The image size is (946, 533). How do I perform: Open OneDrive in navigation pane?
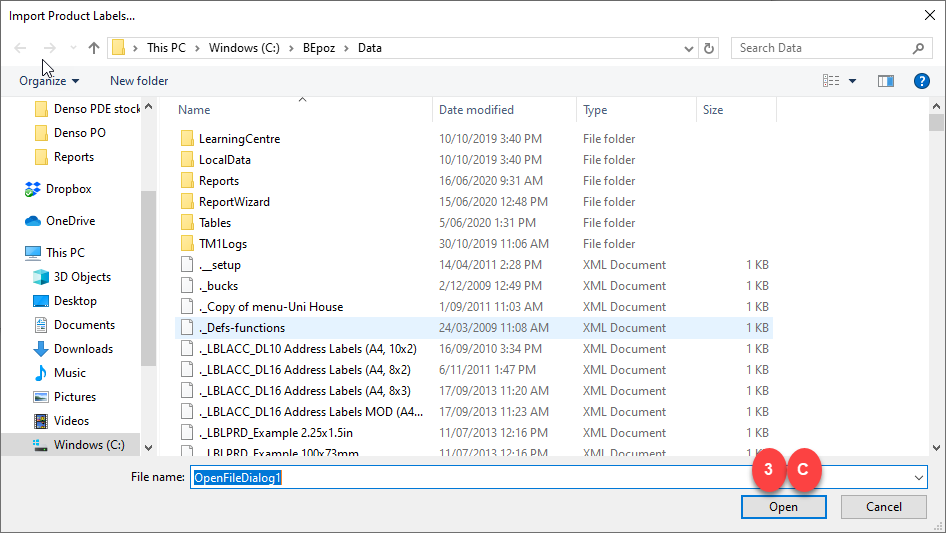[70, 221]
